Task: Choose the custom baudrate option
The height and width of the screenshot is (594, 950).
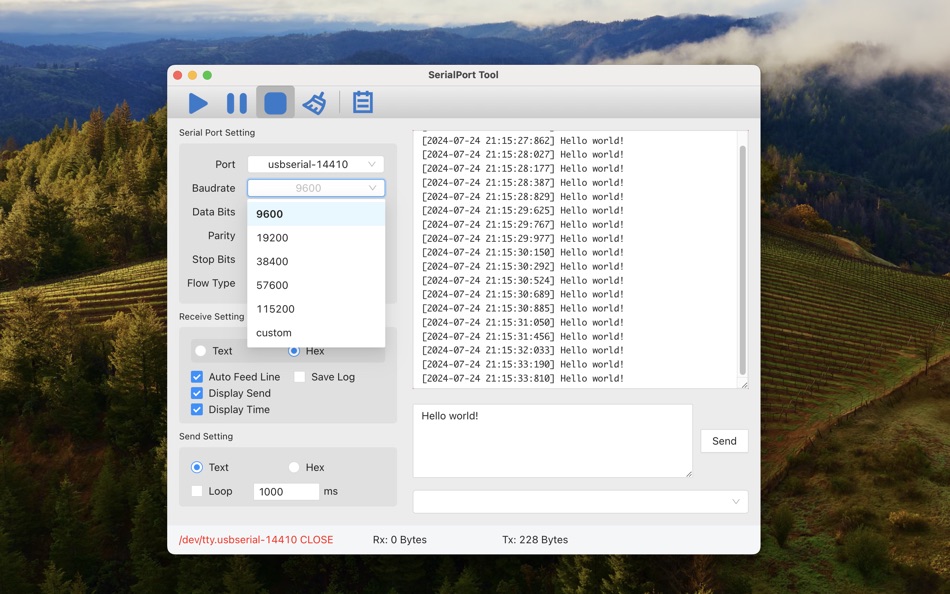Action: pyautogui.click(x=272, y=333)
